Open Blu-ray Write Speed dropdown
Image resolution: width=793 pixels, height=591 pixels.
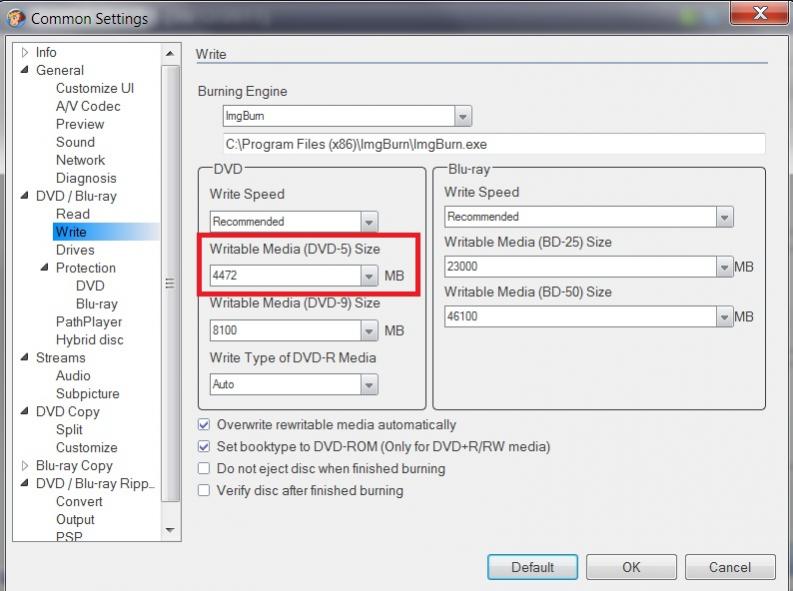tap(724, 217)
